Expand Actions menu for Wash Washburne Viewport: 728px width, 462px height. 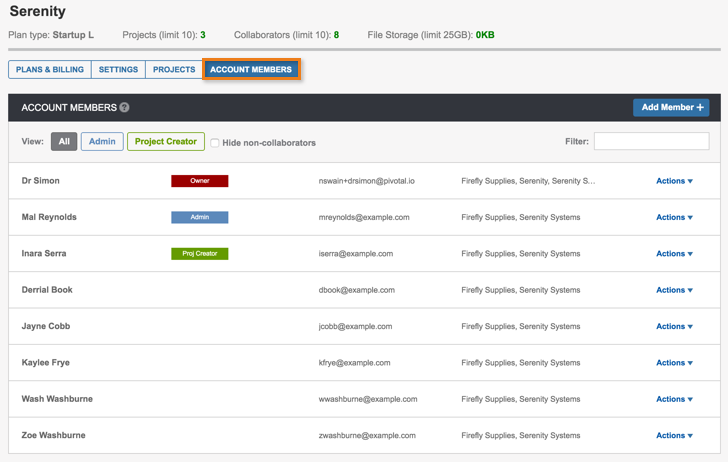coord(674,399)
